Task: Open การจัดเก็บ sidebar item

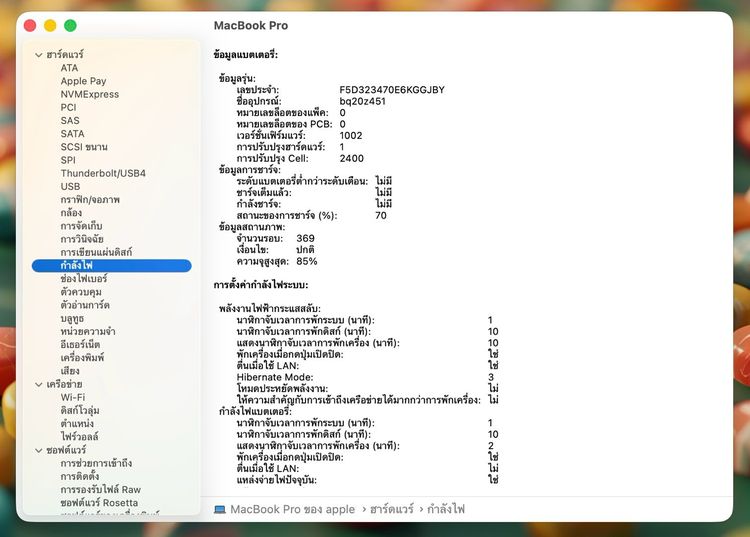Action: tap(81, 226)
